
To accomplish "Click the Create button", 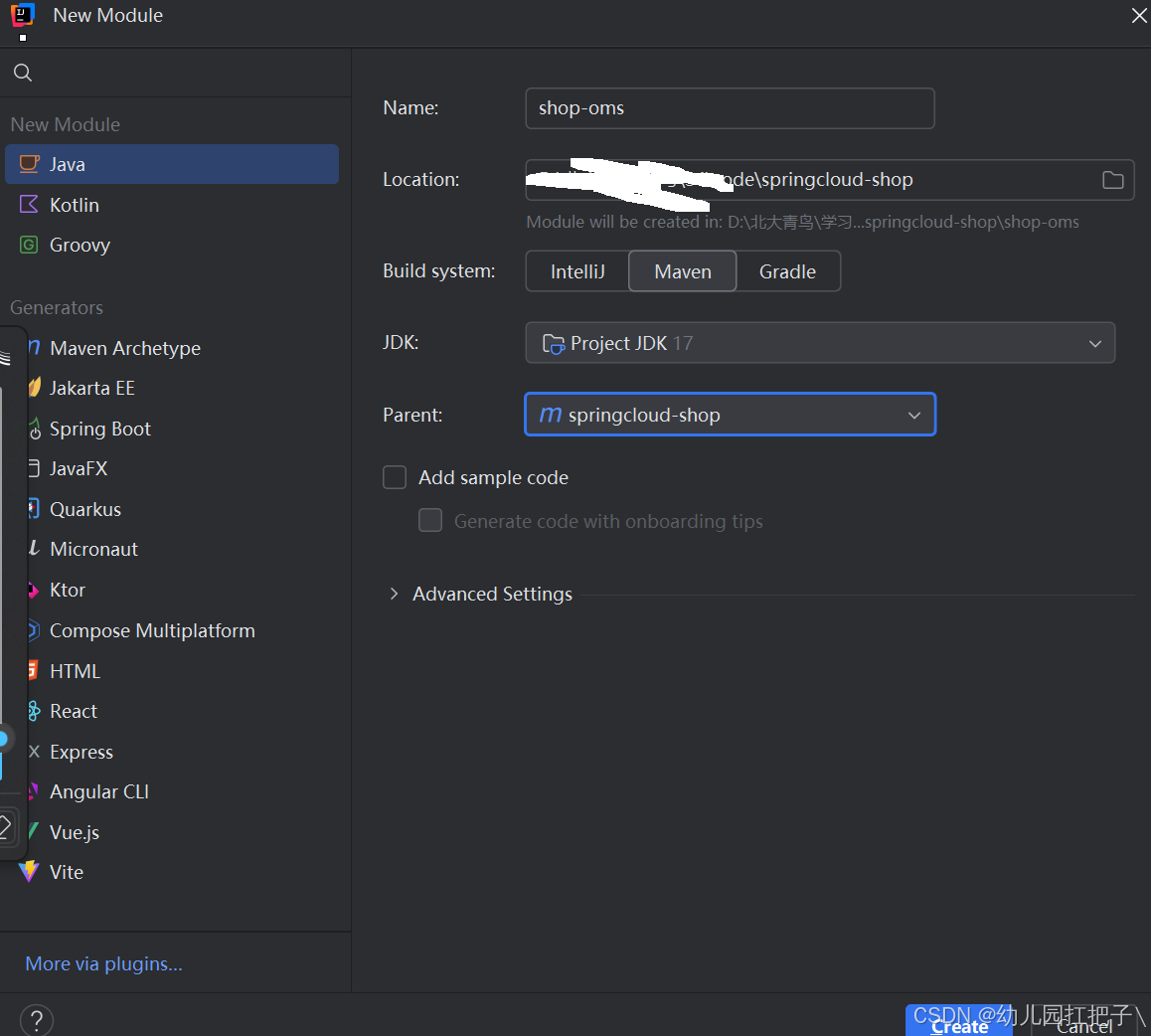I will tap(959, 1022).
